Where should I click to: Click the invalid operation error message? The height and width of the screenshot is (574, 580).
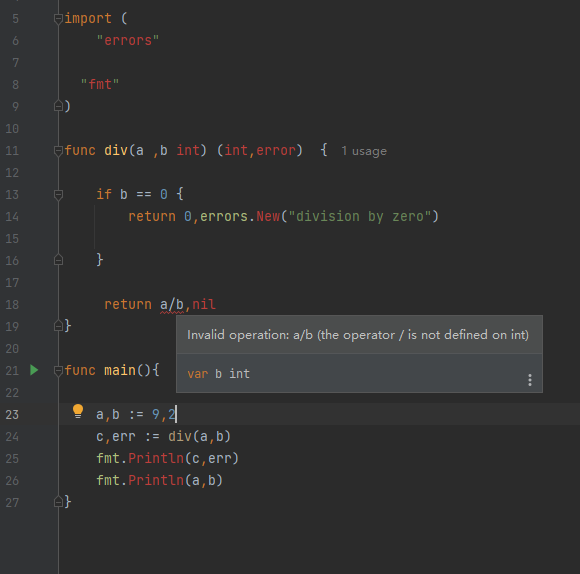click(358, 335)
